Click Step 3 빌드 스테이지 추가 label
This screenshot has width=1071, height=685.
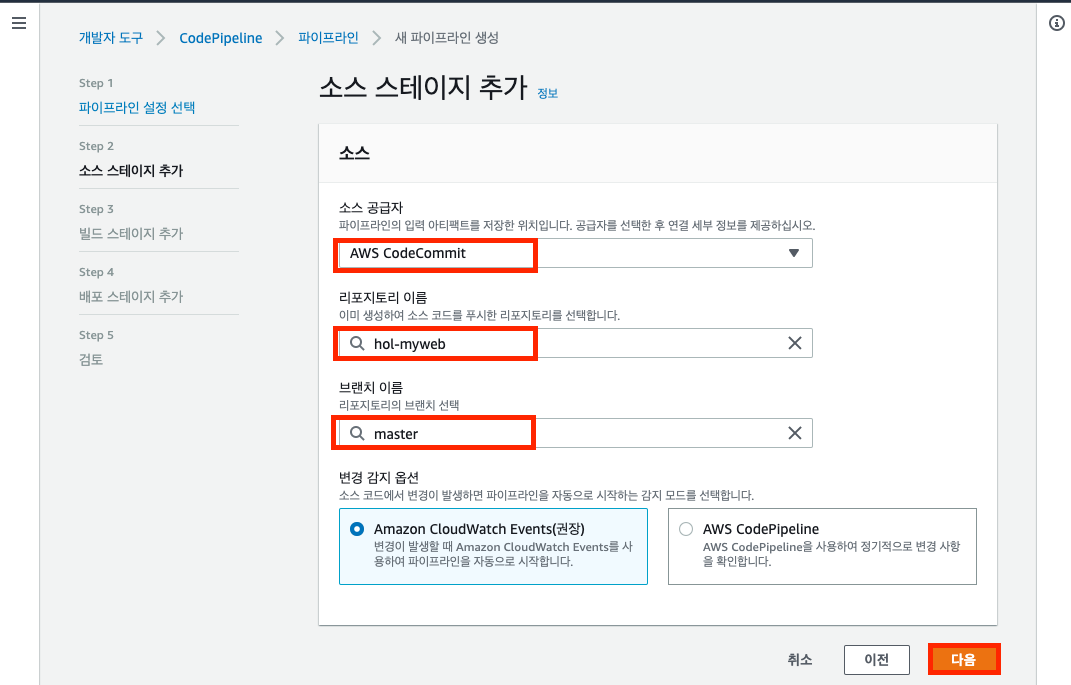click(x=131, y=234)
